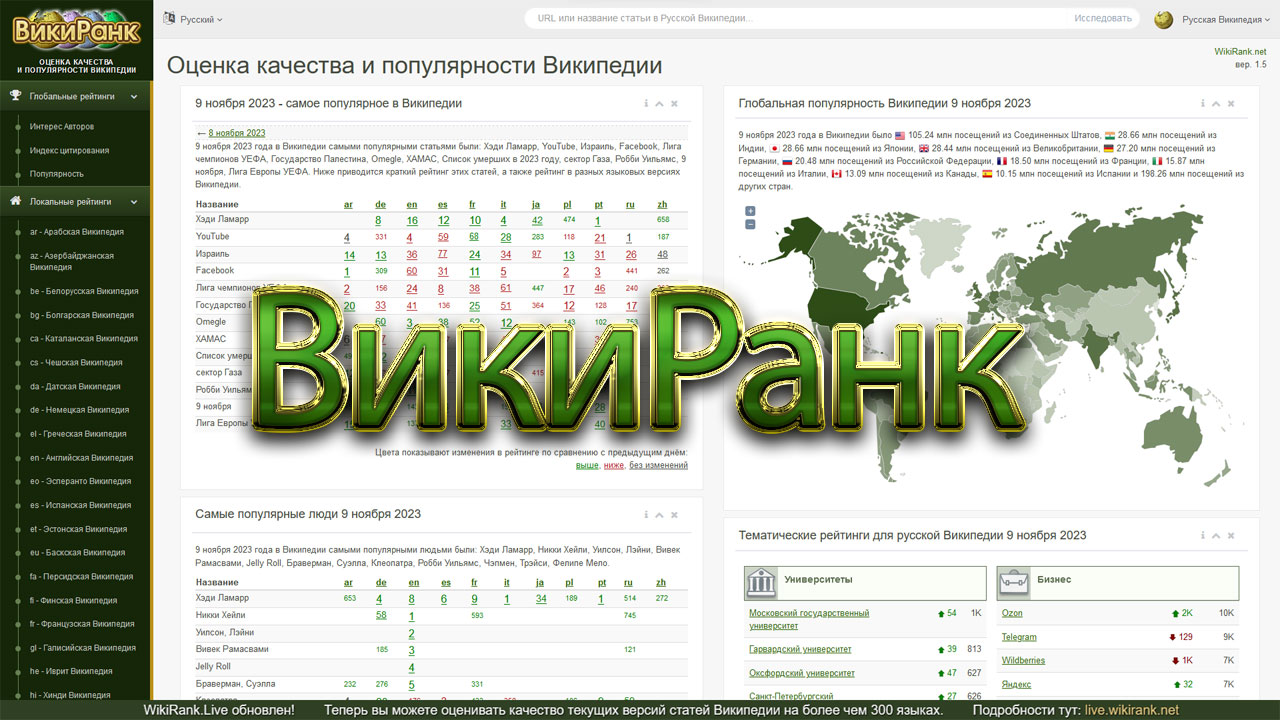Open the Ozon link under Бизнес
The height and width of the screenshot is (720, 1280).
coord(1012,613)
